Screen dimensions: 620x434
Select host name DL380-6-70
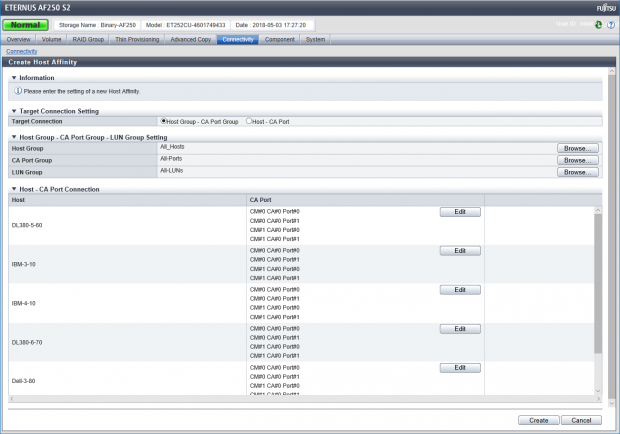(x=27, y=342)
